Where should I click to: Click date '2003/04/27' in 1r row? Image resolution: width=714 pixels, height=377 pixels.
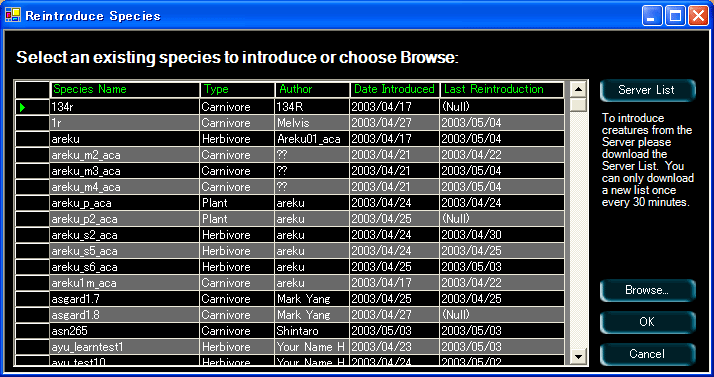(394, 123)
